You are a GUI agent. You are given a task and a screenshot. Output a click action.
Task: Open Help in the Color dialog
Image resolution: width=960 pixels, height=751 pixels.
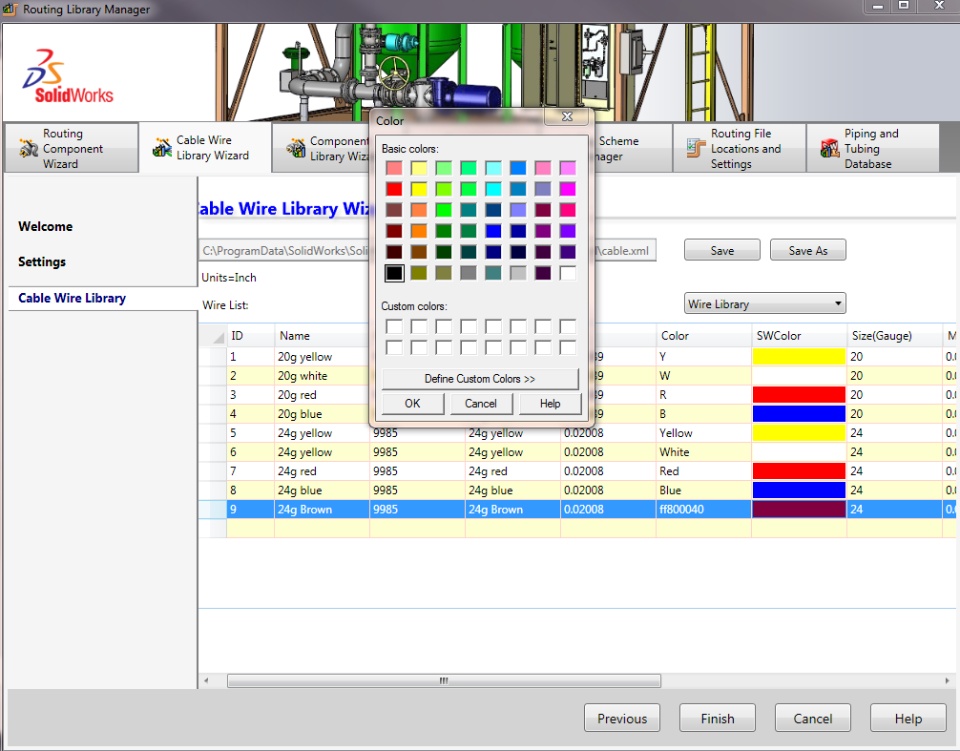pos(550,404)
